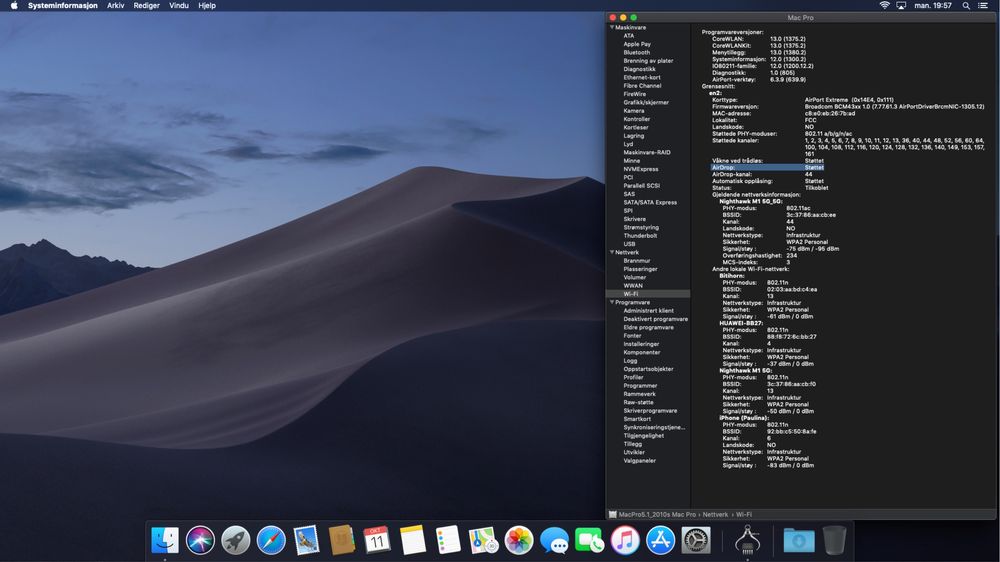Screen dimensions: 1000x562
Task: Open the Hjelp menu
Action: point(207,5)
